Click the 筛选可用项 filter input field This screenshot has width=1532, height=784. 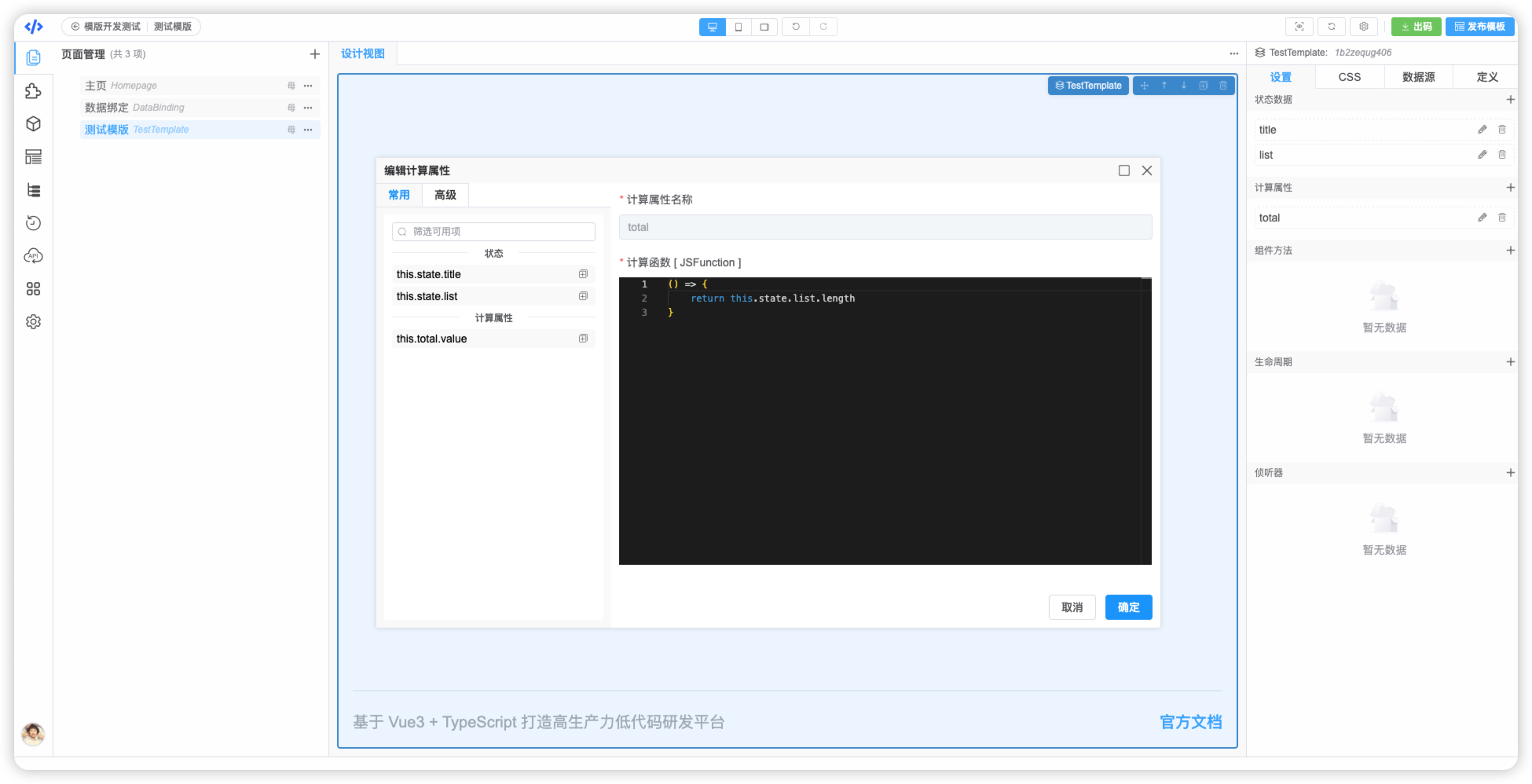493,232
